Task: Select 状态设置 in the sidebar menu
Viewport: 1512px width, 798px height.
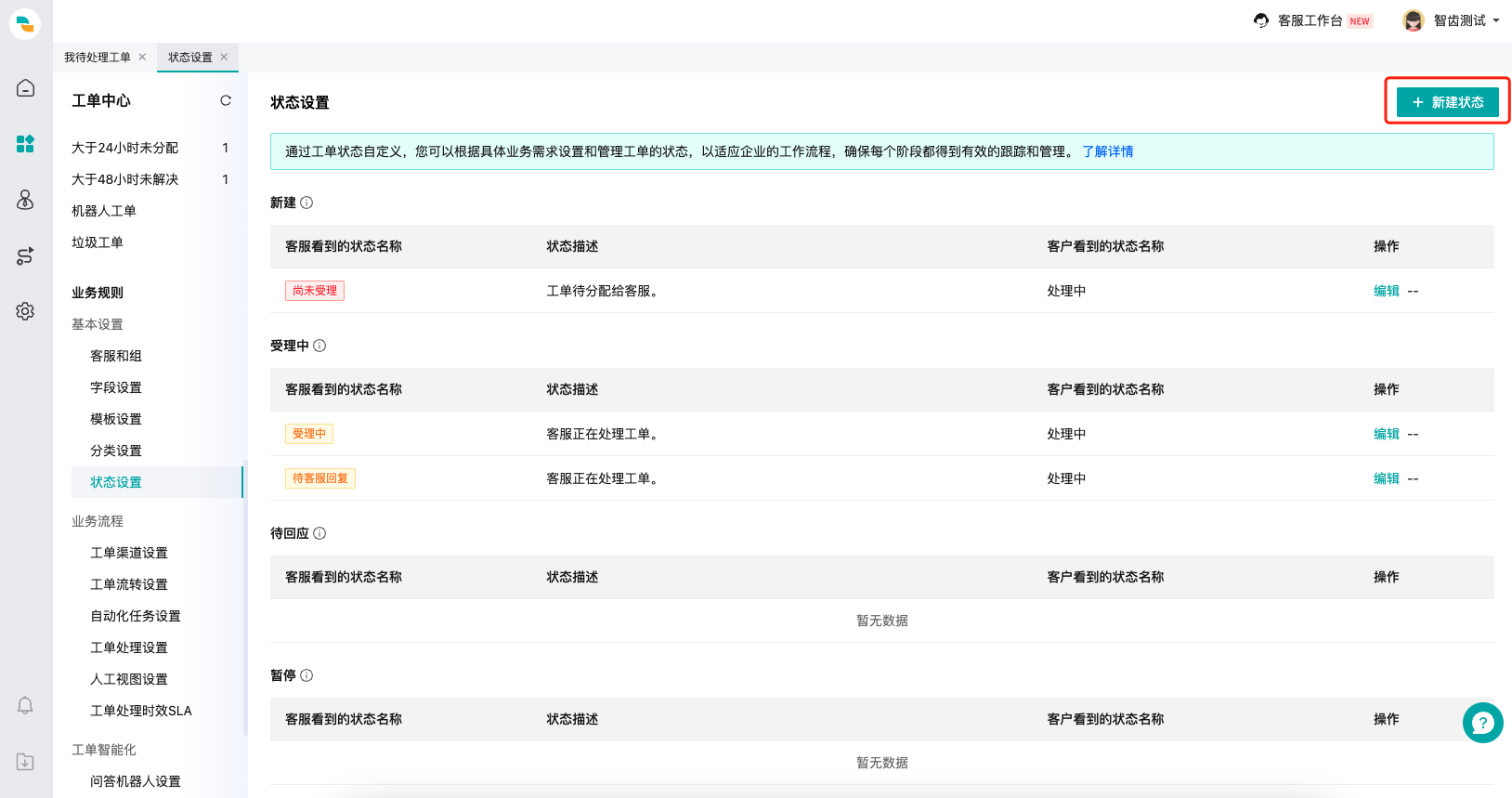Action: [x=156, y=482]
